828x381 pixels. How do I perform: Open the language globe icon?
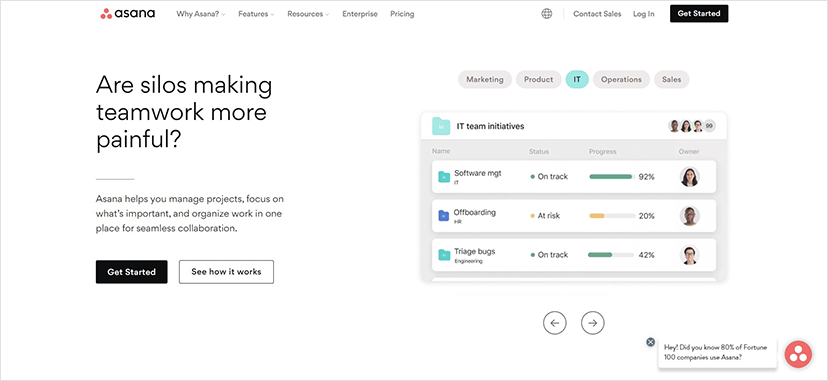pyautogui.click(x=547, y=14)
